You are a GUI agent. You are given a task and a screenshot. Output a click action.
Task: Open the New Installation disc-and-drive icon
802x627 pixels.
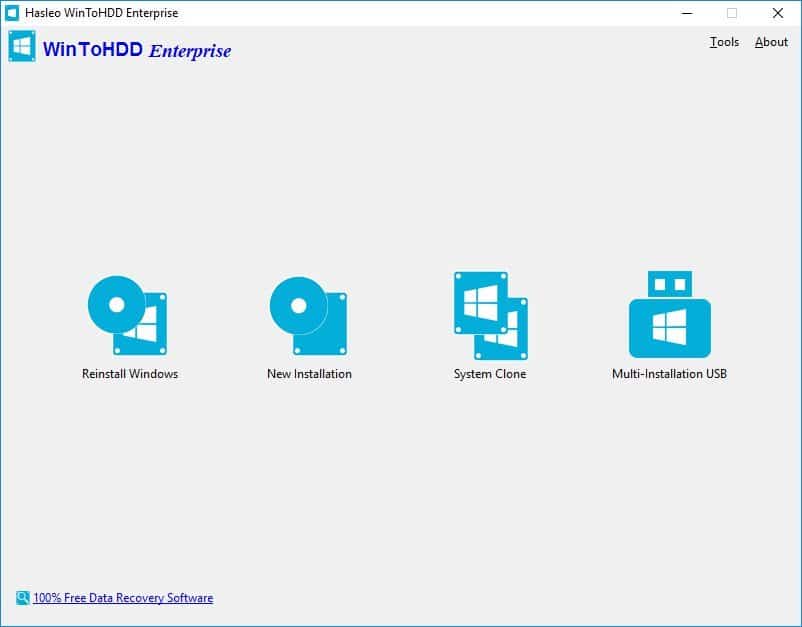click(x=308, y=316)
